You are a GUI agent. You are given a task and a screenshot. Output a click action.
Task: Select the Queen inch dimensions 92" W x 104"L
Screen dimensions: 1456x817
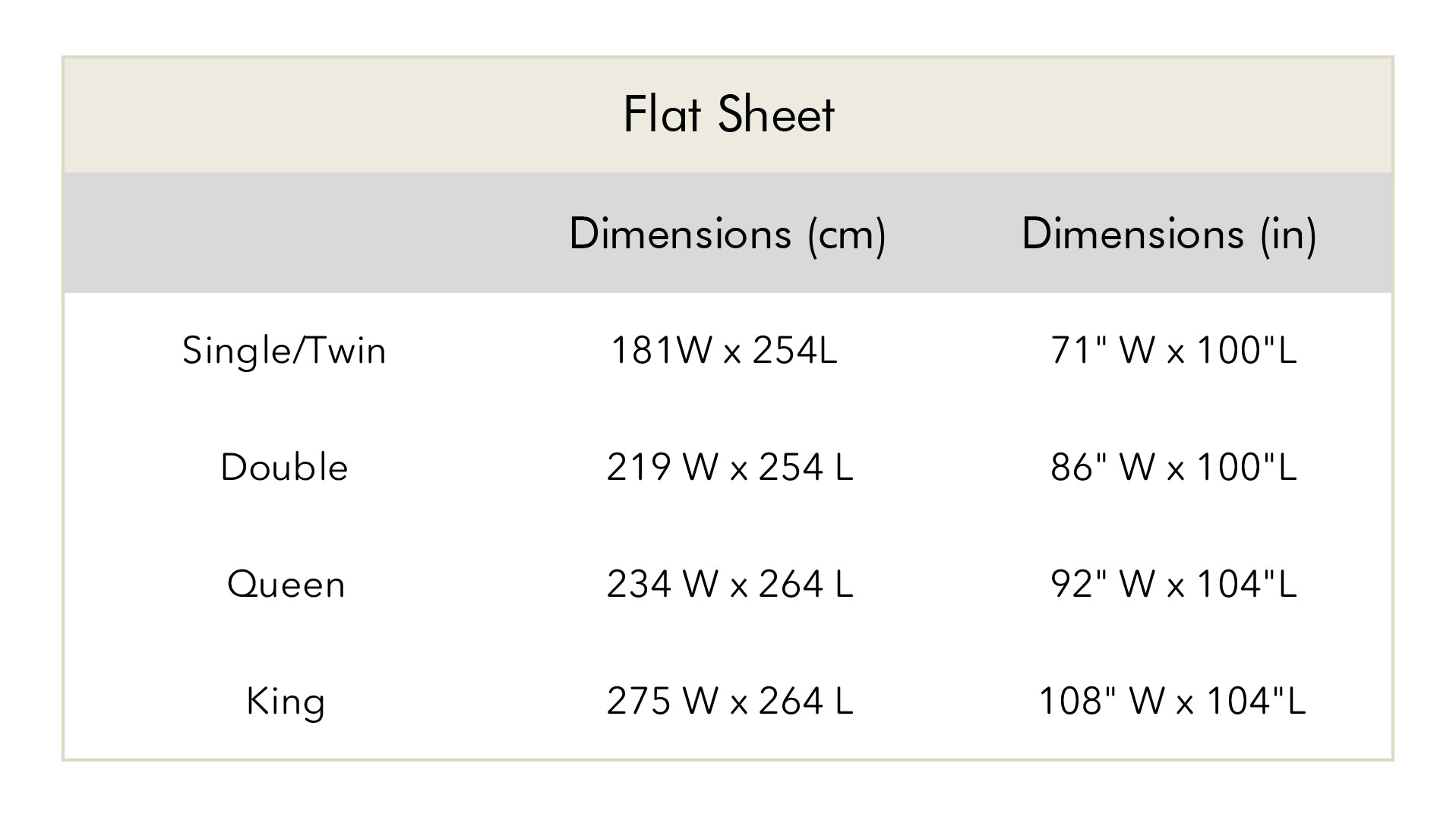pos(1173,585)
